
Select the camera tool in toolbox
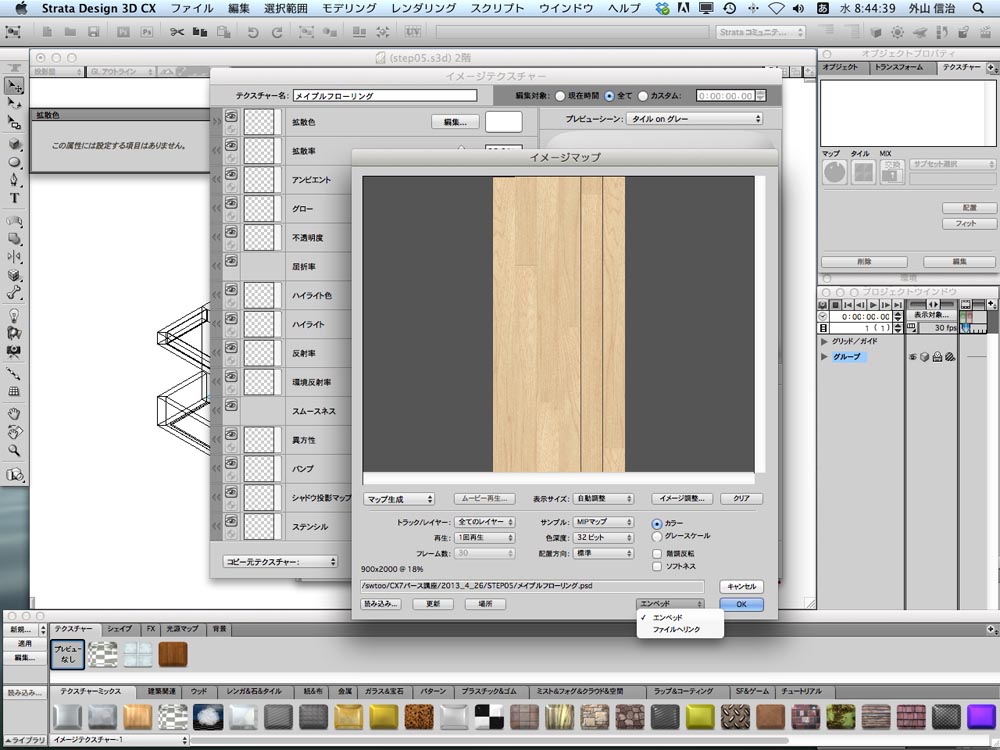point(14,351)
